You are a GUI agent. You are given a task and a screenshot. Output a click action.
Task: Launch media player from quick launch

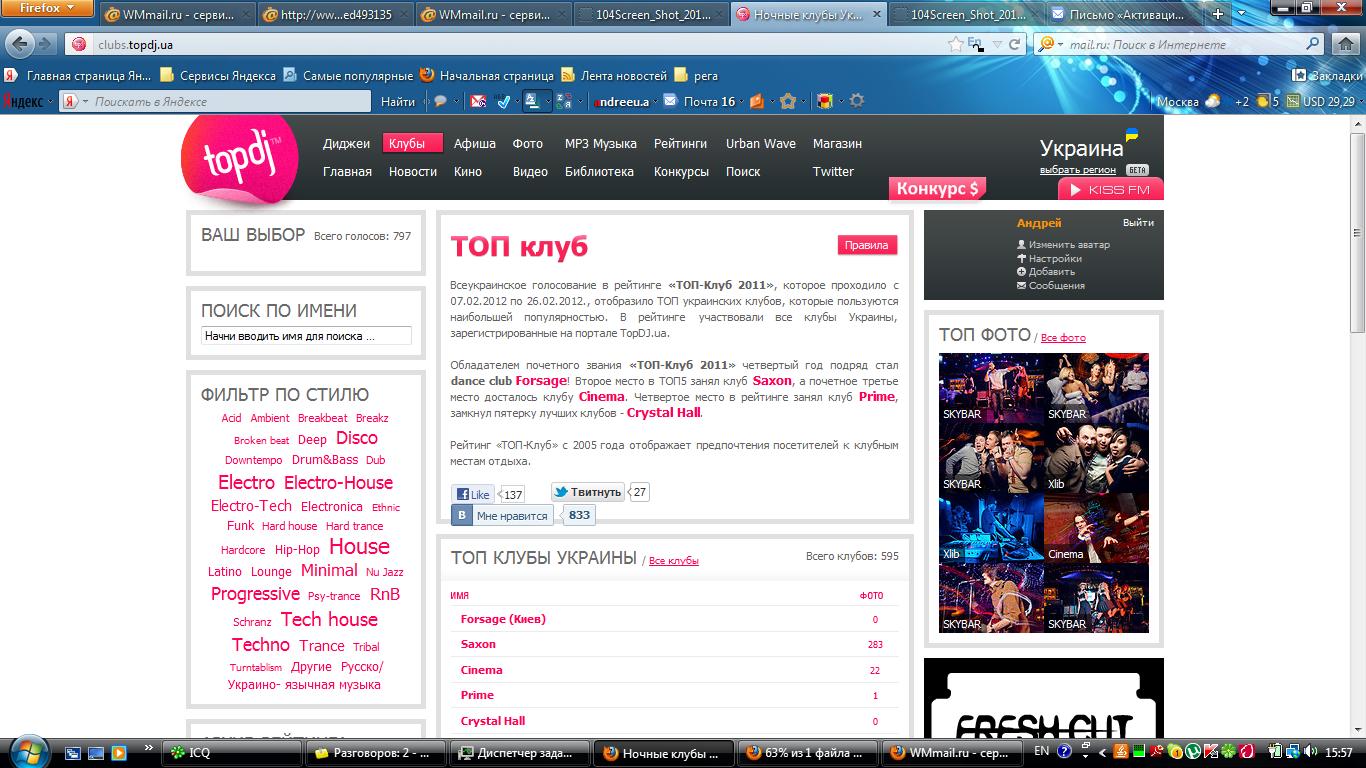tap(118, 752)
